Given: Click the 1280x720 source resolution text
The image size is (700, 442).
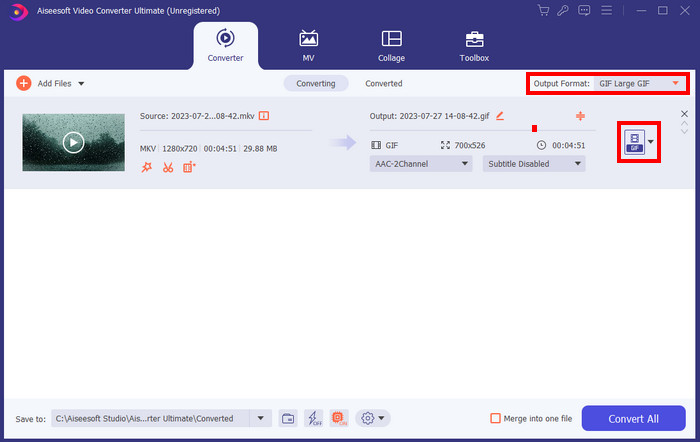Looking at the screenshot, I should coord(179,149).
